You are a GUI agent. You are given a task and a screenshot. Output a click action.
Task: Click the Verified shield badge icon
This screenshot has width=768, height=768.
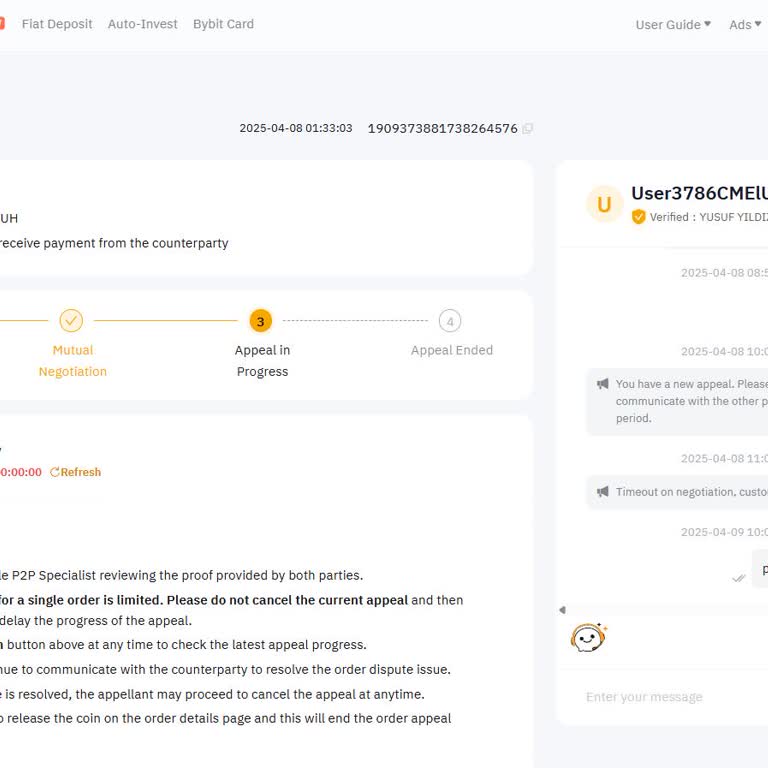(x=638, y=216)
